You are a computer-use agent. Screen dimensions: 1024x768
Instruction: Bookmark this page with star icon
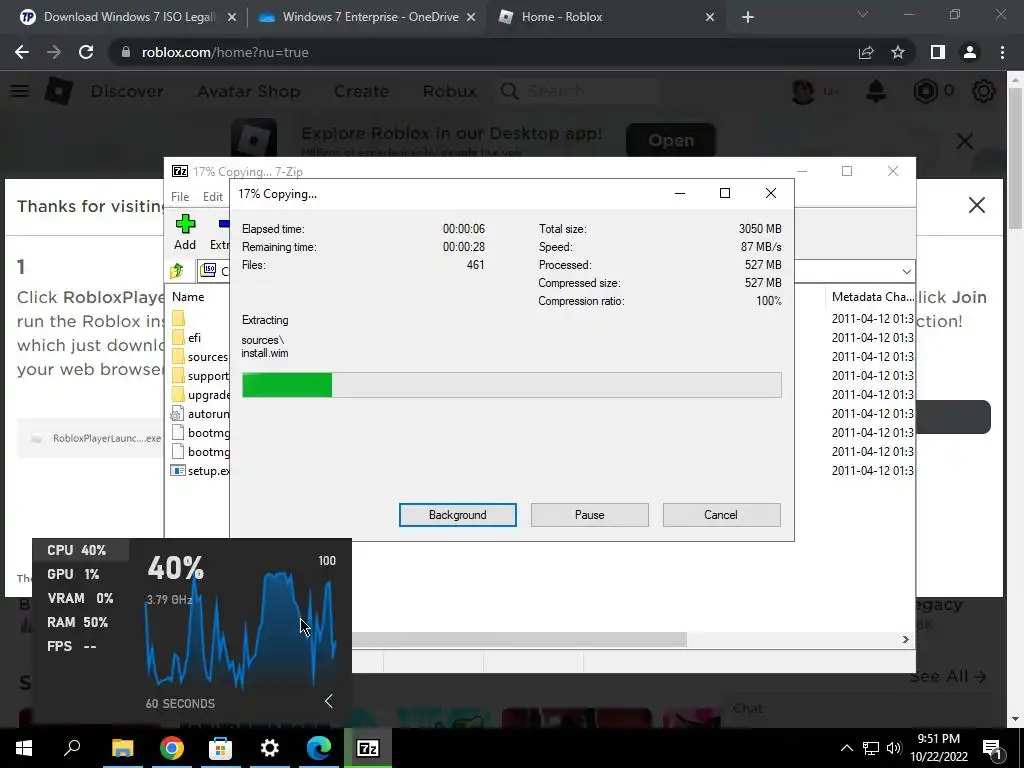click(898, 52)
